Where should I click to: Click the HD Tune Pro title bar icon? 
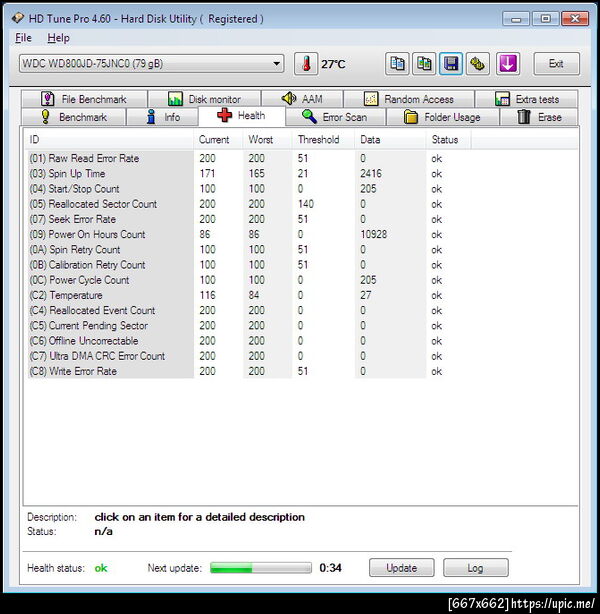click(18, 18)
